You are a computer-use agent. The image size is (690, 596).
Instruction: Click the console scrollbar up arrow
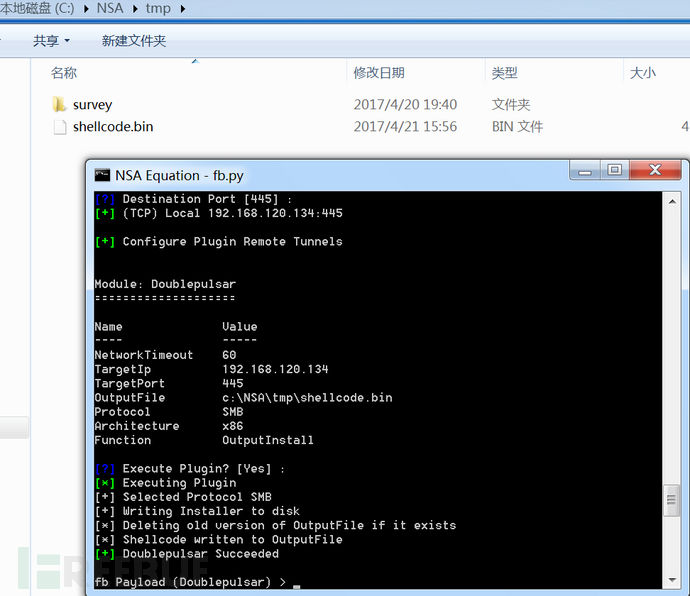pos(672,202)
